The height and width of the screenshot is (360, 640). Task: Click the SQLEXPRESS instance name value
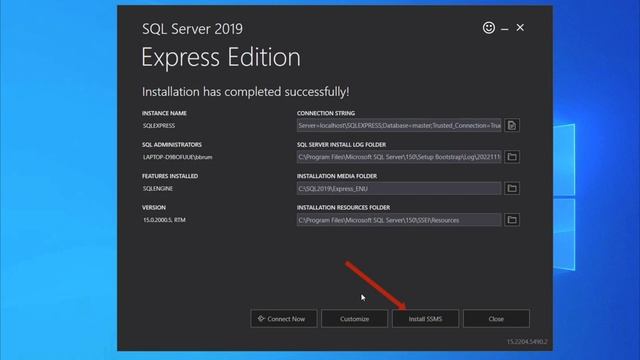point(159,126)
